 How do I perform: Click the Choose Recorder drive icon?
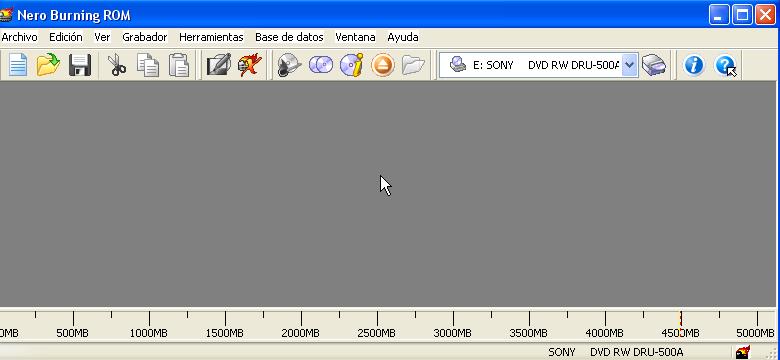pyautogui.click(x=654, y=65)
